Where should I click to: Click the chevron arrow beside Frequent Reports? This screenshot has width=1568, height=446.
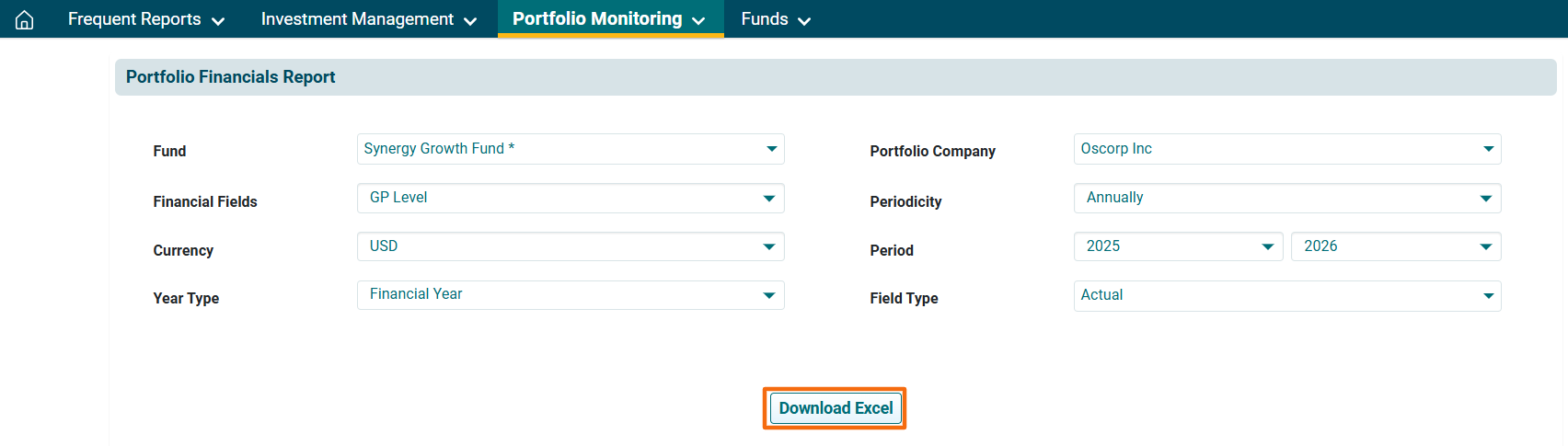[218, 21]
